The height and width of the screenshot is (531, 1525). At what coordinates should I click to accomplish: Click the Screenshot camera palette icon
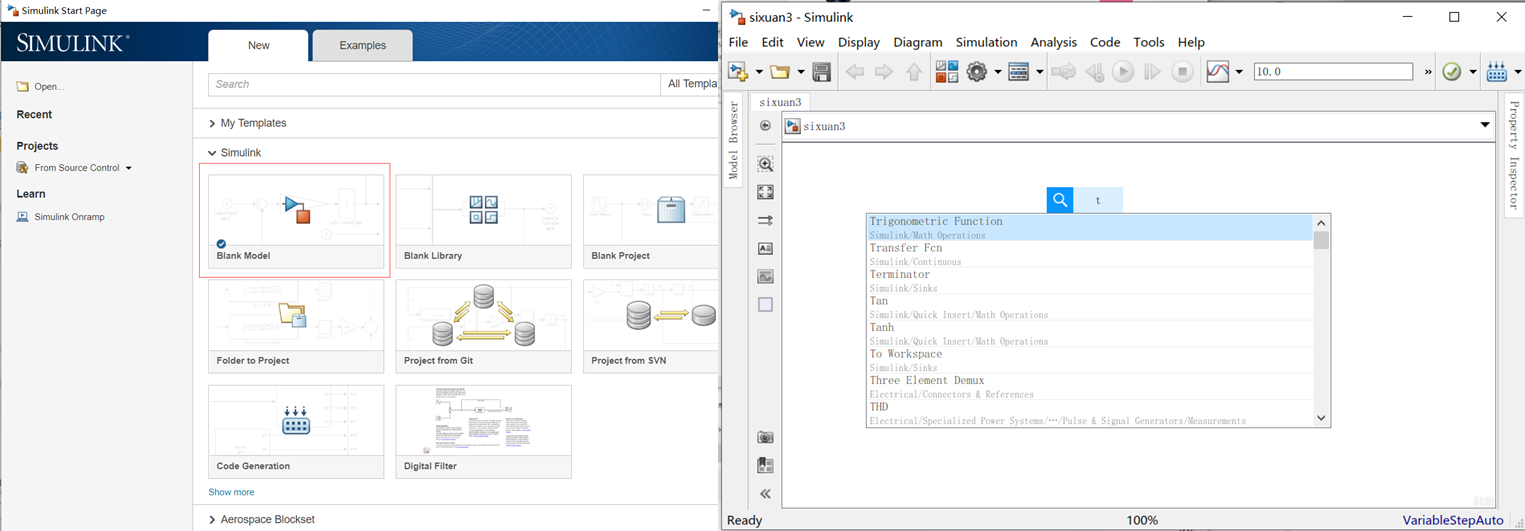(x=766, y=437)
